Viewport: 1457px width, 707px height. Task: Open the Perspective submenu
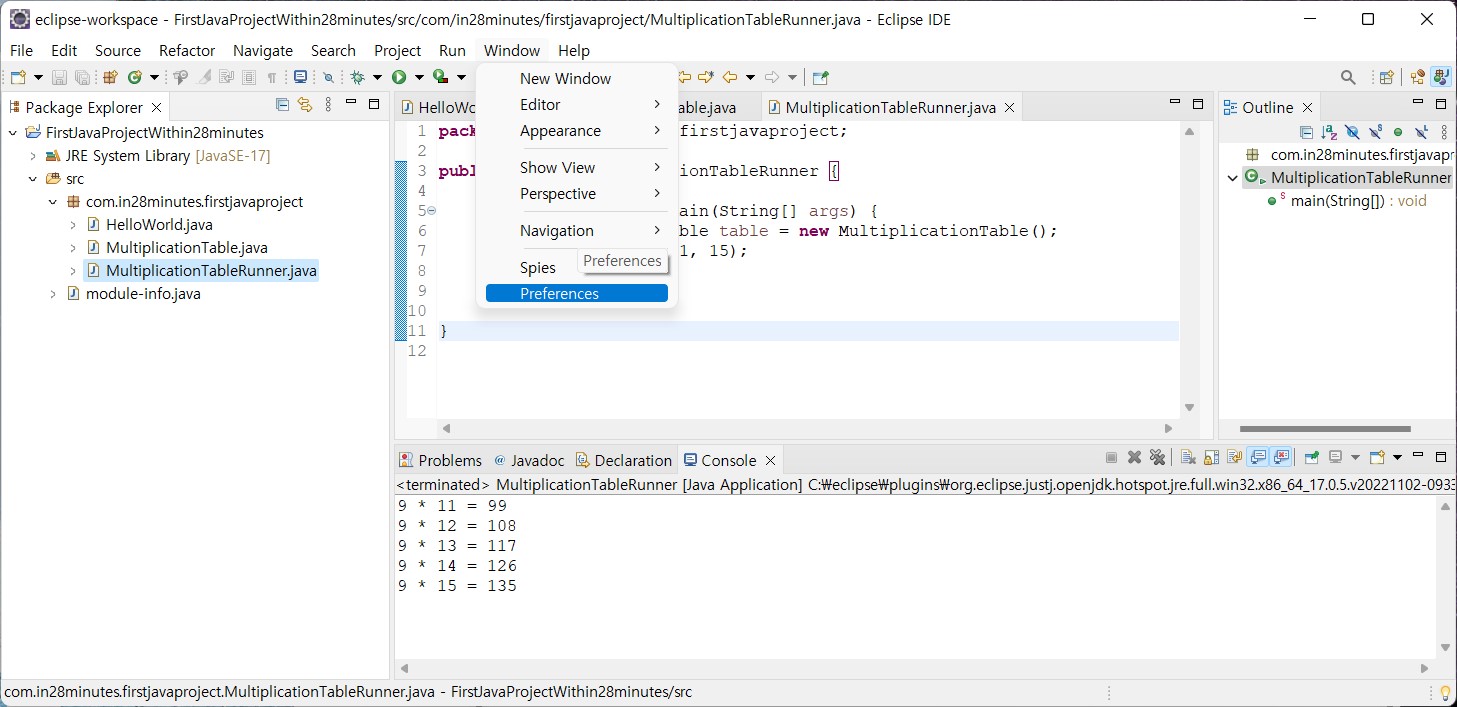tap(577, 193)
